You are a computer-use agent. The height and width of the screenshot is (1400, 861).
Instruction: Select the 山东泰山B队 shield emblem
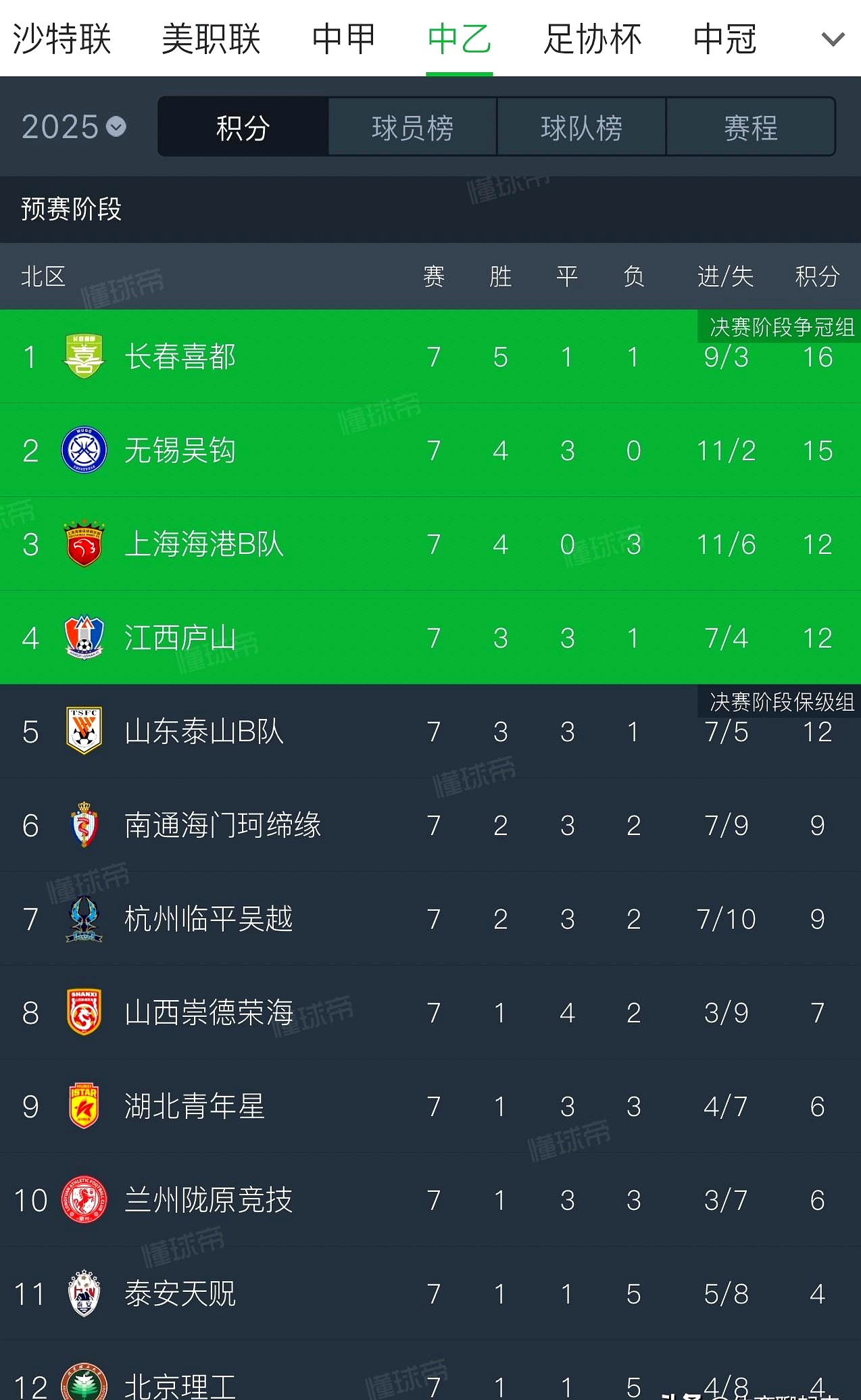(84, 730)
